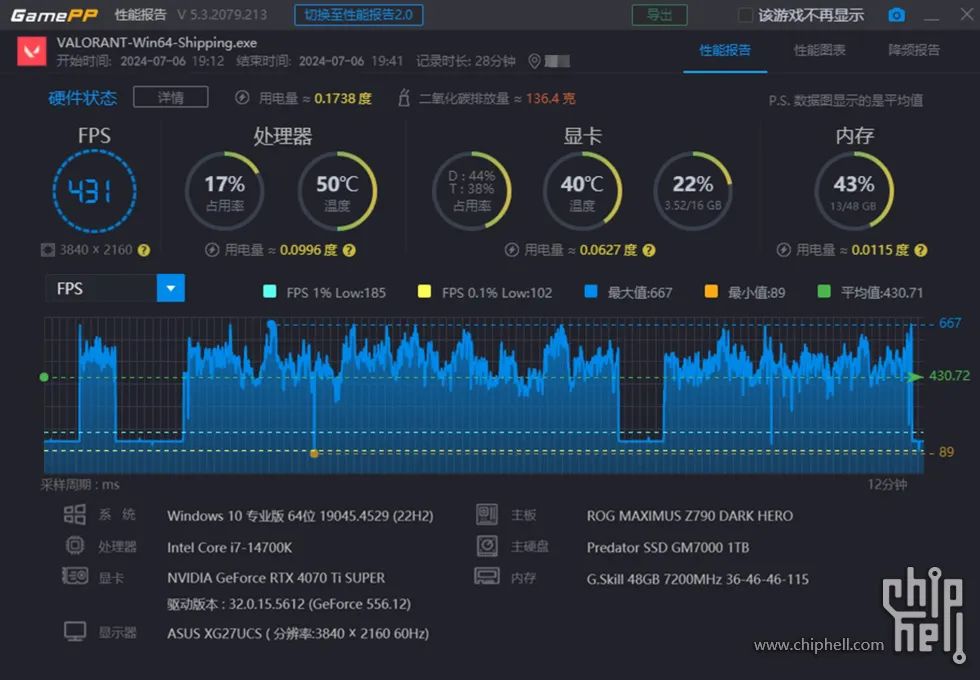Click help icon next to 0.0996 度
The image size is (980, 680).
coord(349,250)
